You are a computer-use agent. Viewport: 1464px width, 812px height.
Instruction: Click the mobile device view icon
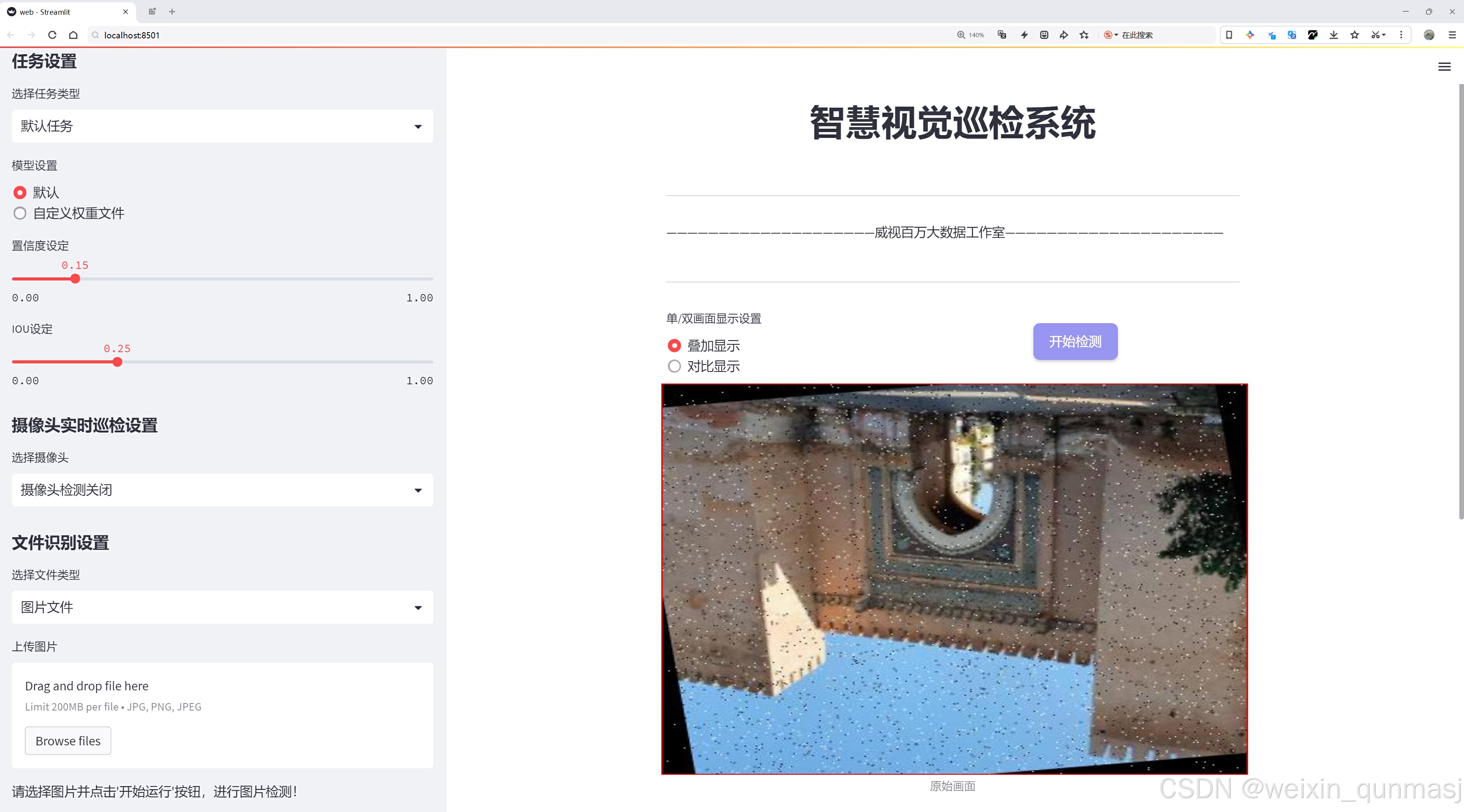click(1229, 34)
